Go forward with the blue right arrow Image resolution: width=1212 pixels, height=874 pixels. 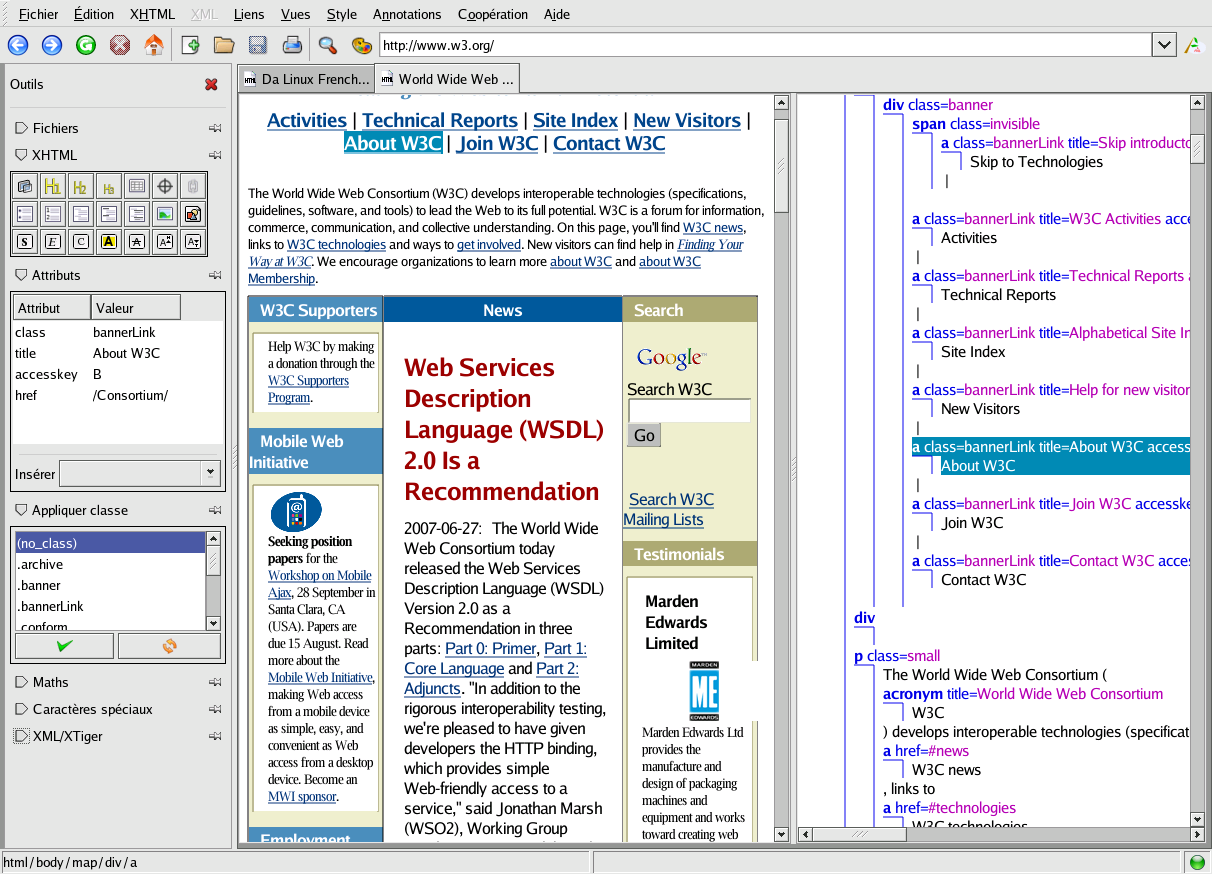(x=52, y=45)
